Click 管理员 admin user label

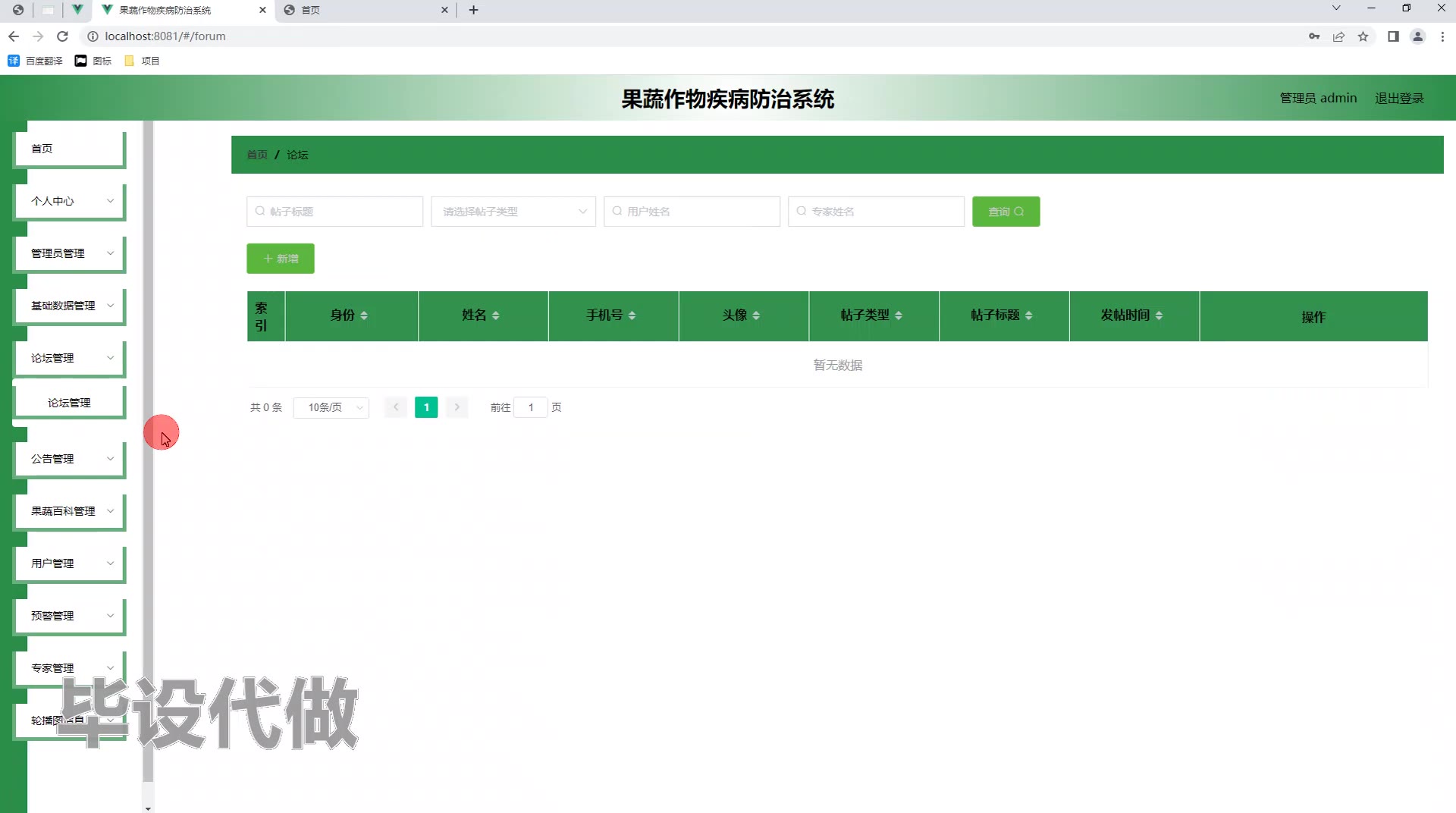point(1318,99)
